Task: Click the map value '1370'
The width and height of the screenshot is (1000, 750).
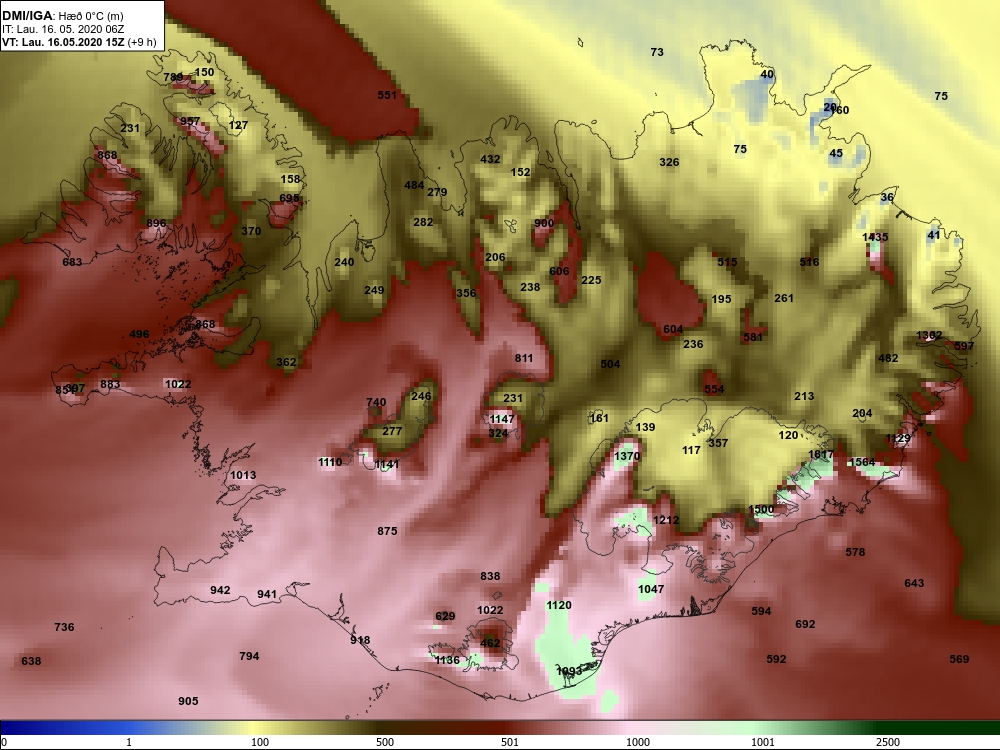Action: 627,456
